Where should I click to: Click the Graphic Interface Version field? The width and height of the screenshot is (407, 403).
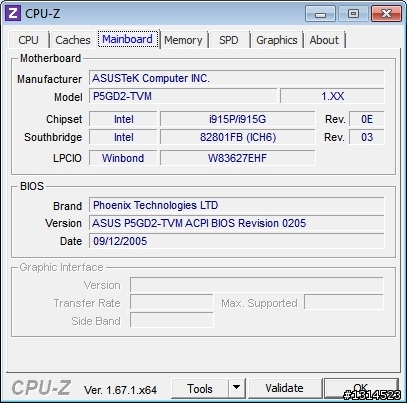[x=257, y=285]
